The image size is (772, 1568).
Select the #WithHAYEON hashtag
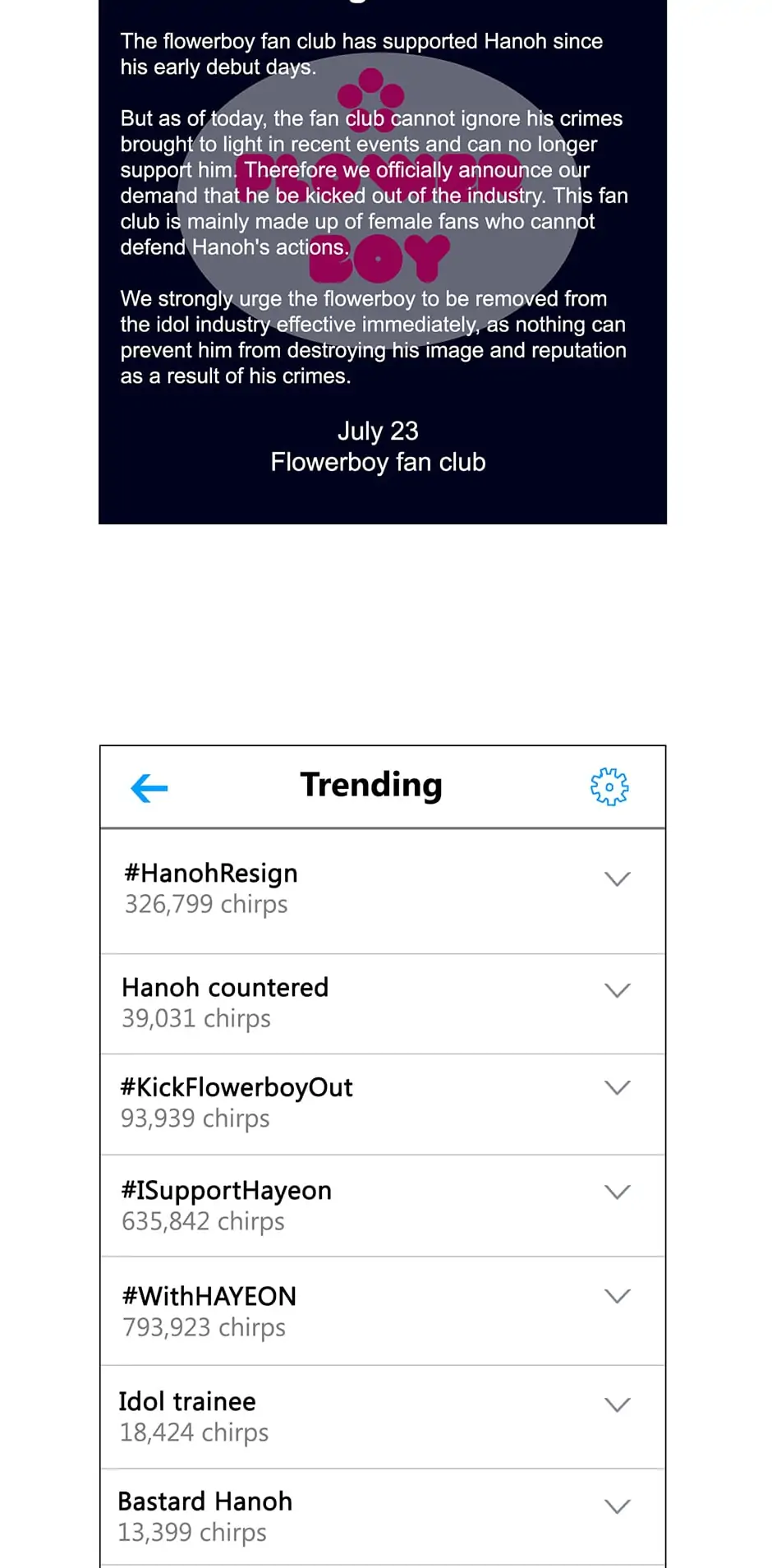click(x=209, y=1296)
